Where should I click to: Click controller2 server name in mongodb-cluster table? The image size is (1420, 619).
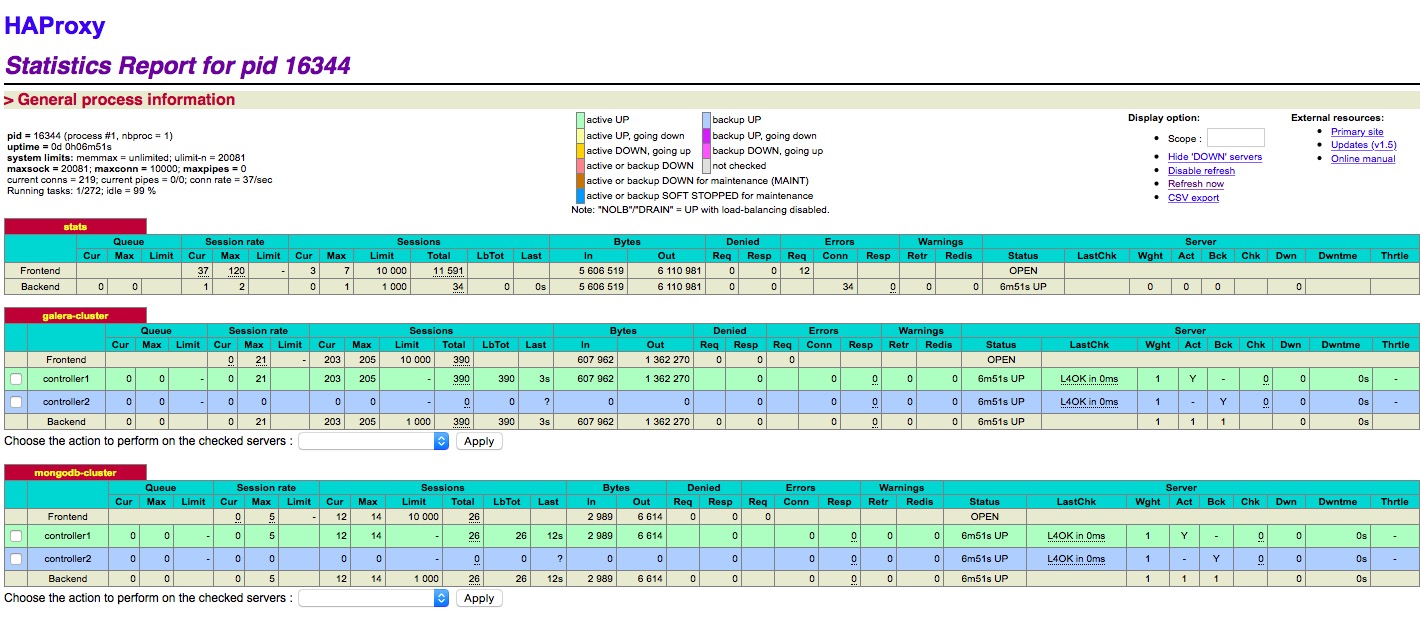(x=66, y=558)
